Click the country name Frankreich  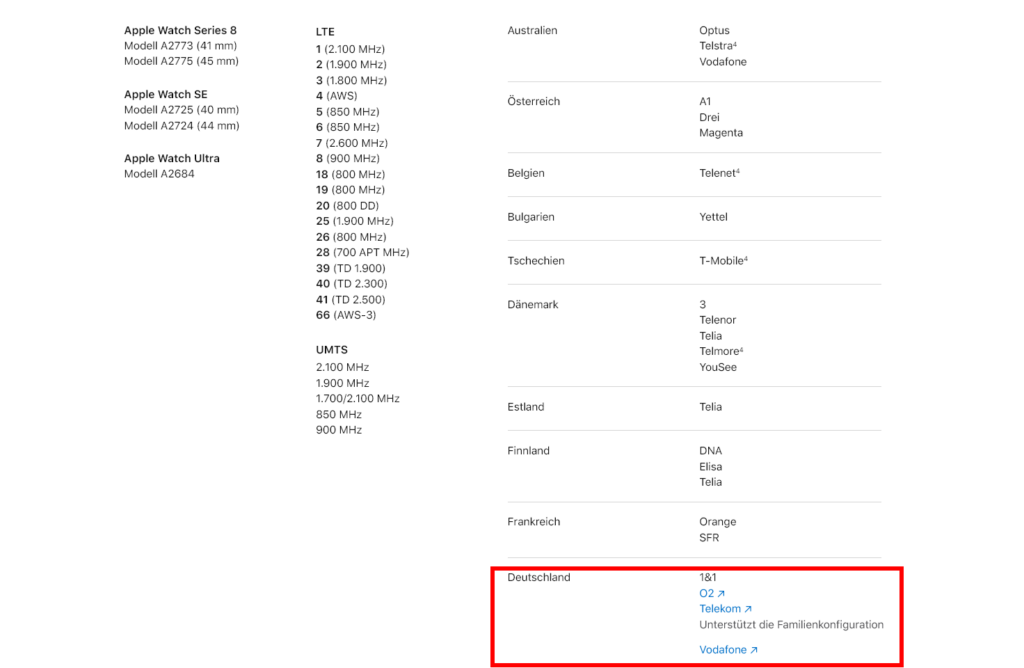[x=534, y=522]
